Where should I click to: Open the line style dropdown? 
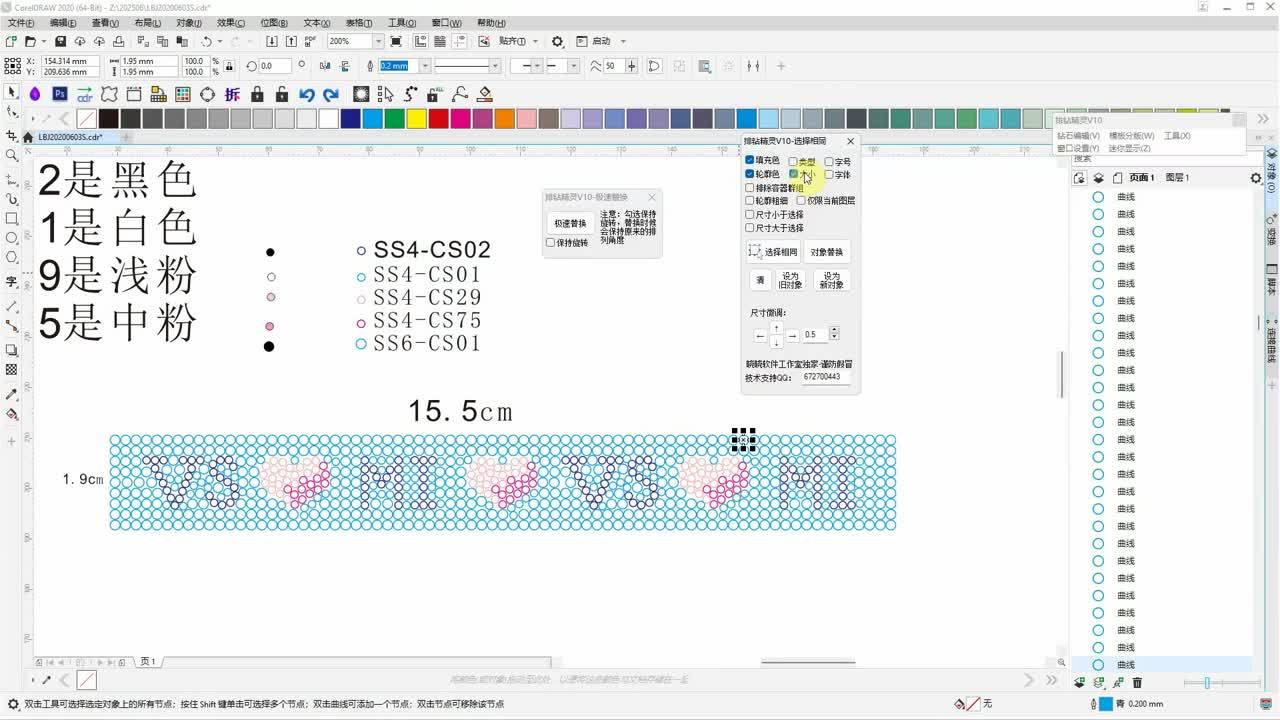coord(494,66)
